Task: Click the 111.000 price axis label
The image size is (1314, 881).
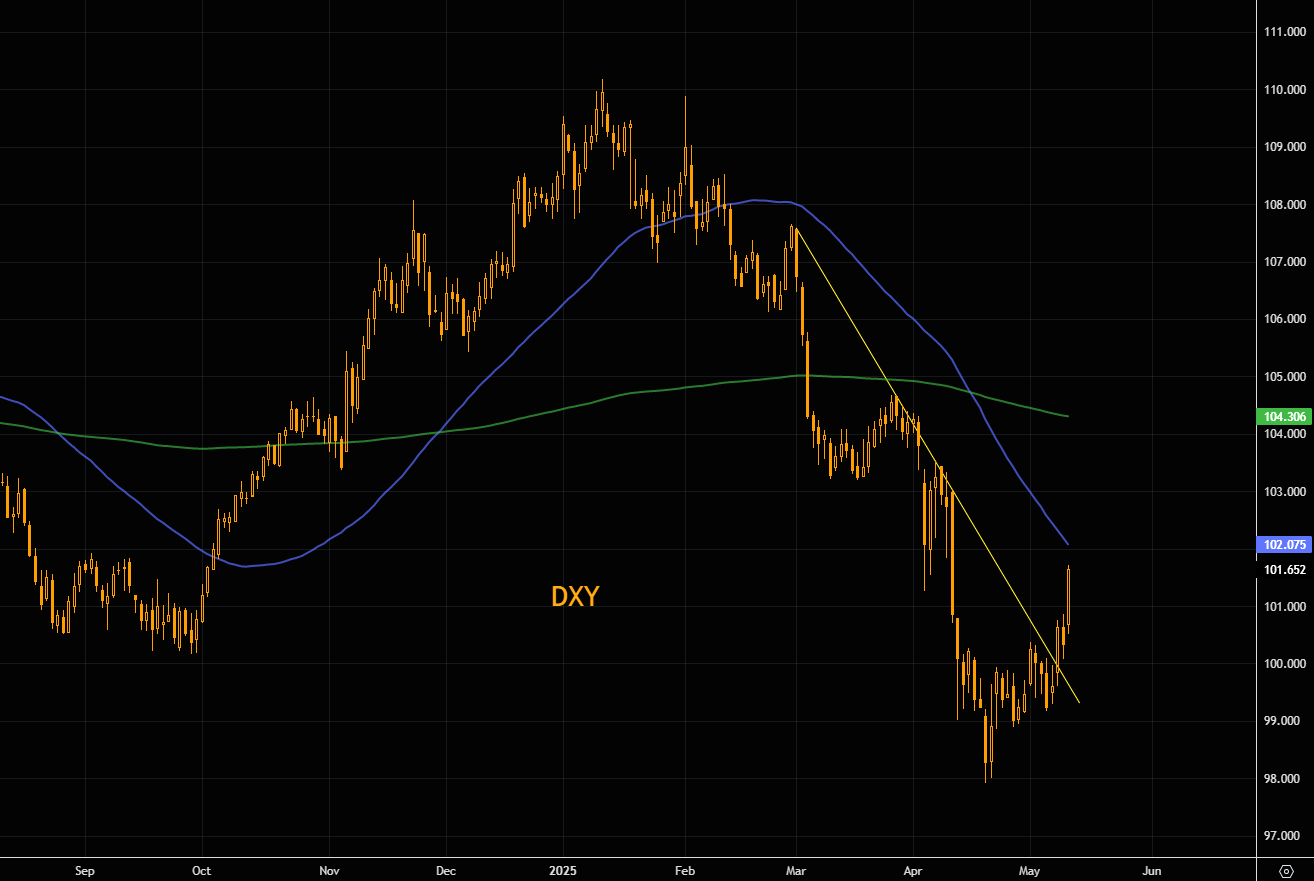Action: tap(1284, 32)
